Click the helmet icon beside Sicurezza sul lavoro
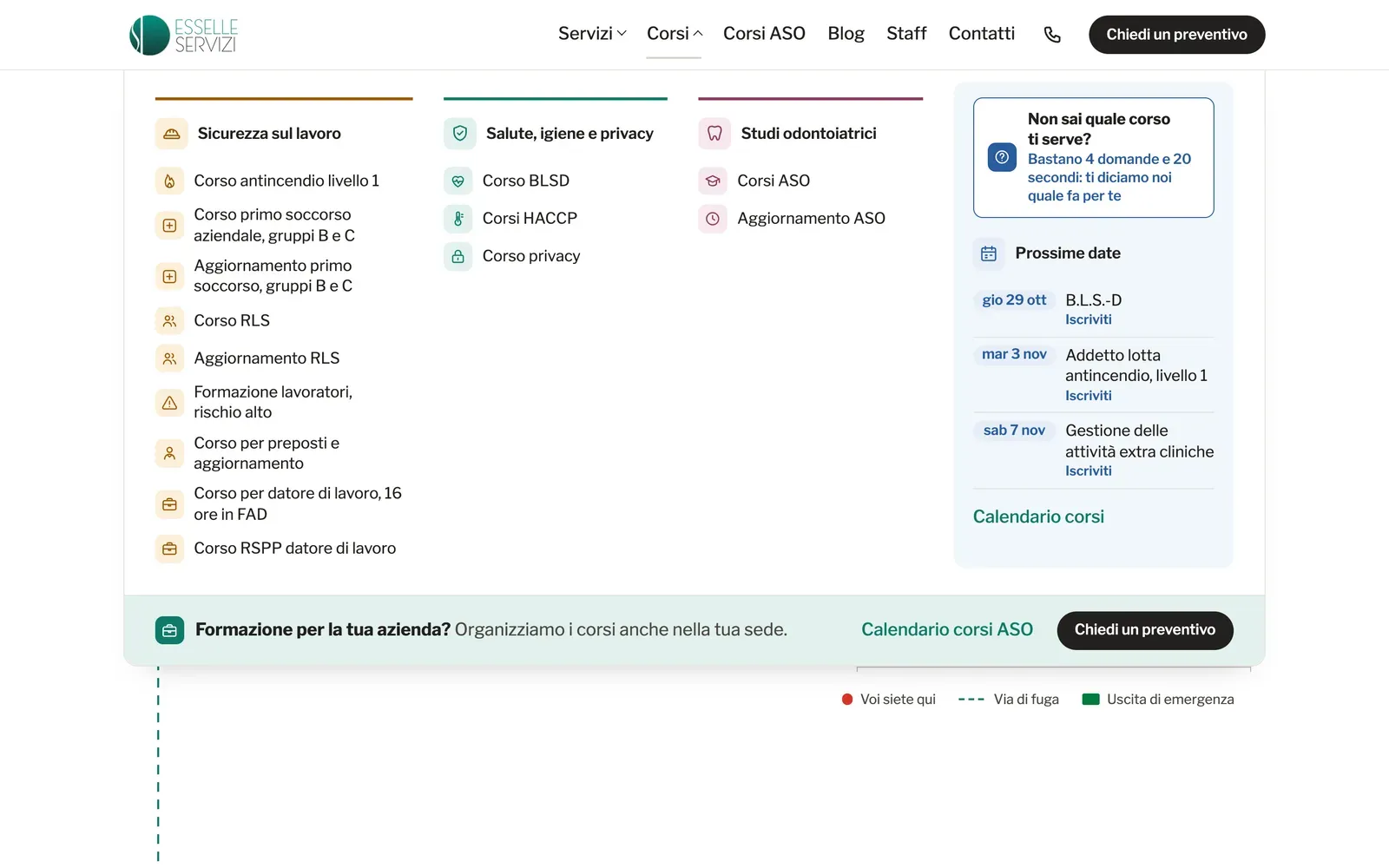Image resolution: width=1389 pixels, height=868 pixels. point(171,134)
